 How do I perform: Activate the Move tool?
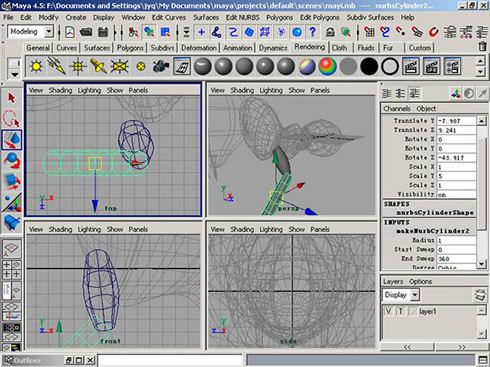click(12, 140)
